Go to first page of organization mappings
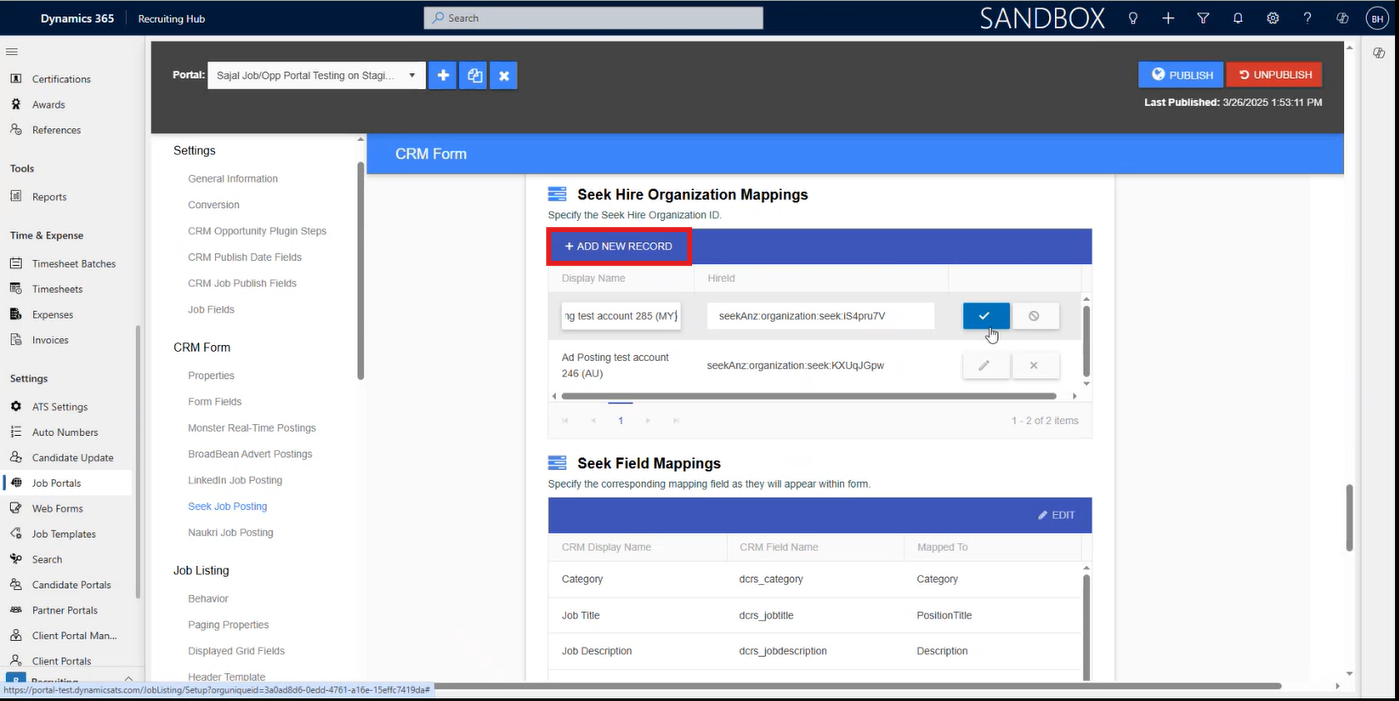The image size is (1399, 701). (565, 421)
